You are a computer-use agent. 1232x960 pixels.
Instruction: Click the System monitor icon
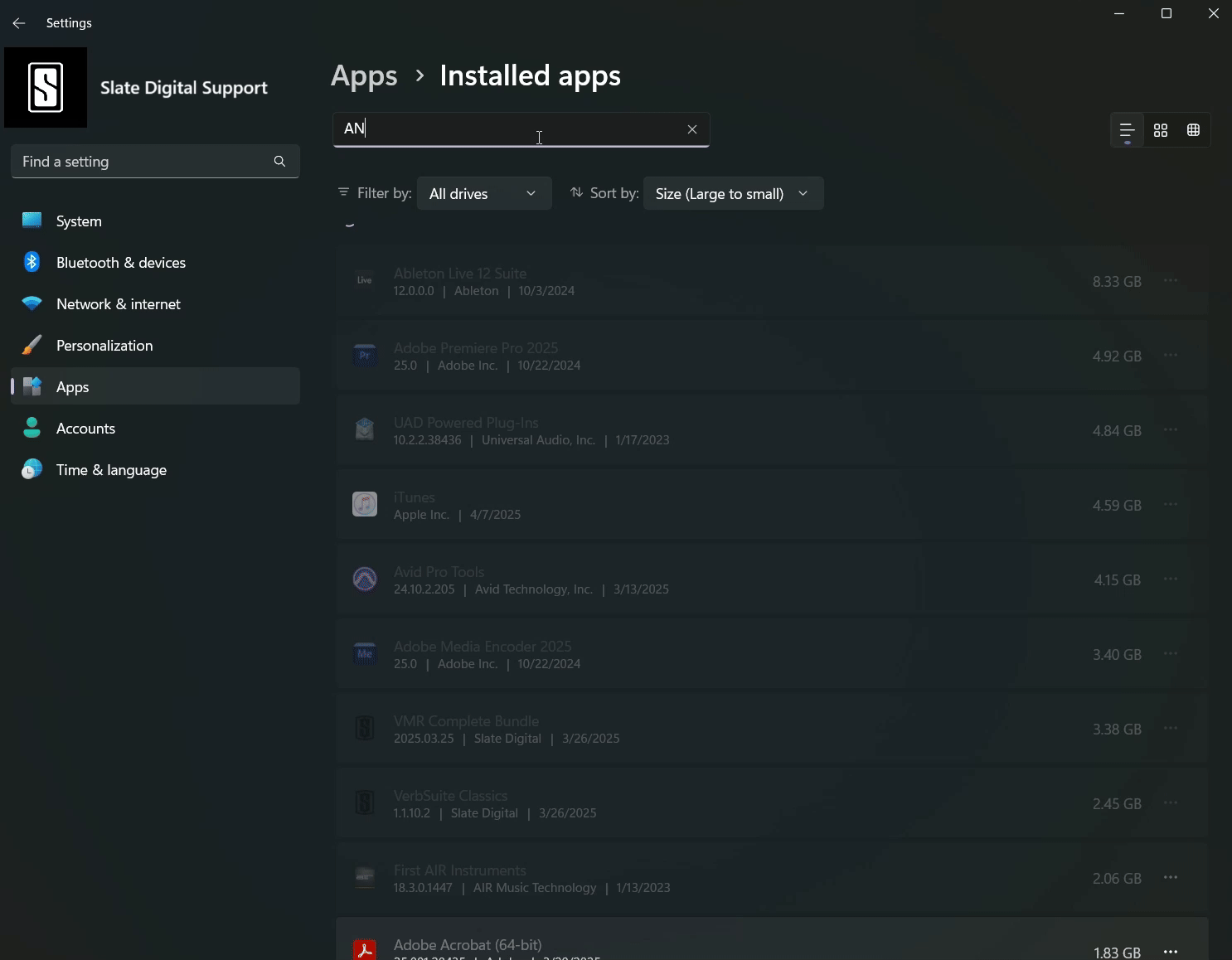click(x=32, y=221)
